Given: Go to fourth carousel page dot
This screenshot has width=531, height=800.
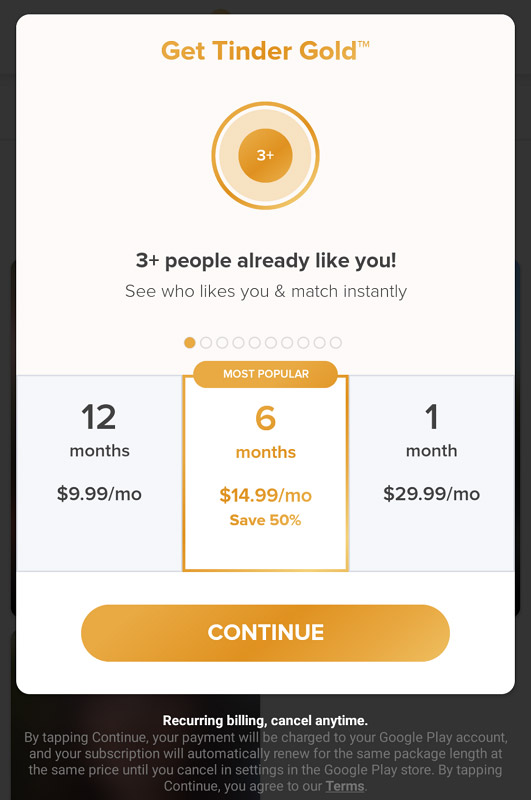Looking at the screenshot, I should [x=238, y=342].
